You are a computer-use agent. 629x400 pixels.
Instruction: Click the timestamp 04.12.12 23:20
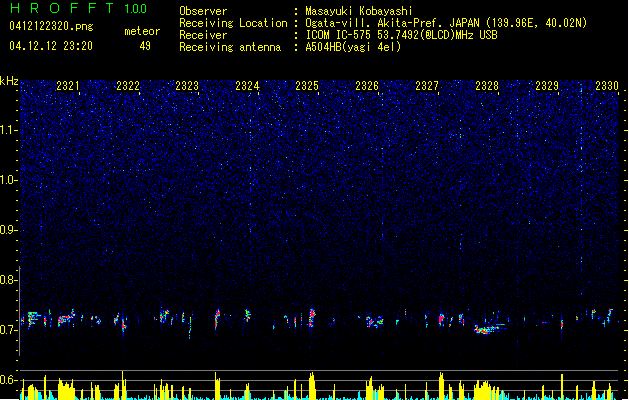(51, 46)
